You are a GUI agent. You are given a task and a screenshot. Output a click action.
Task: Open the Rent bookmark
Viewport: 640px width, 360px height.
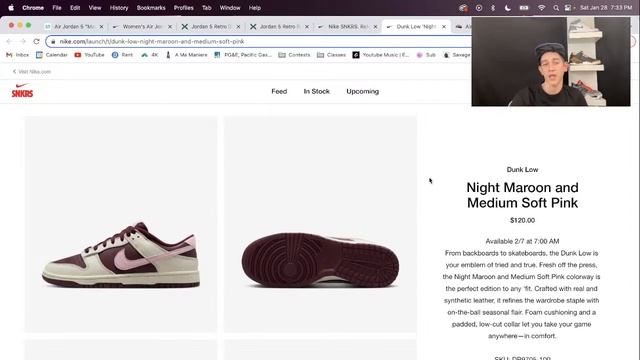tap(122, 55)
